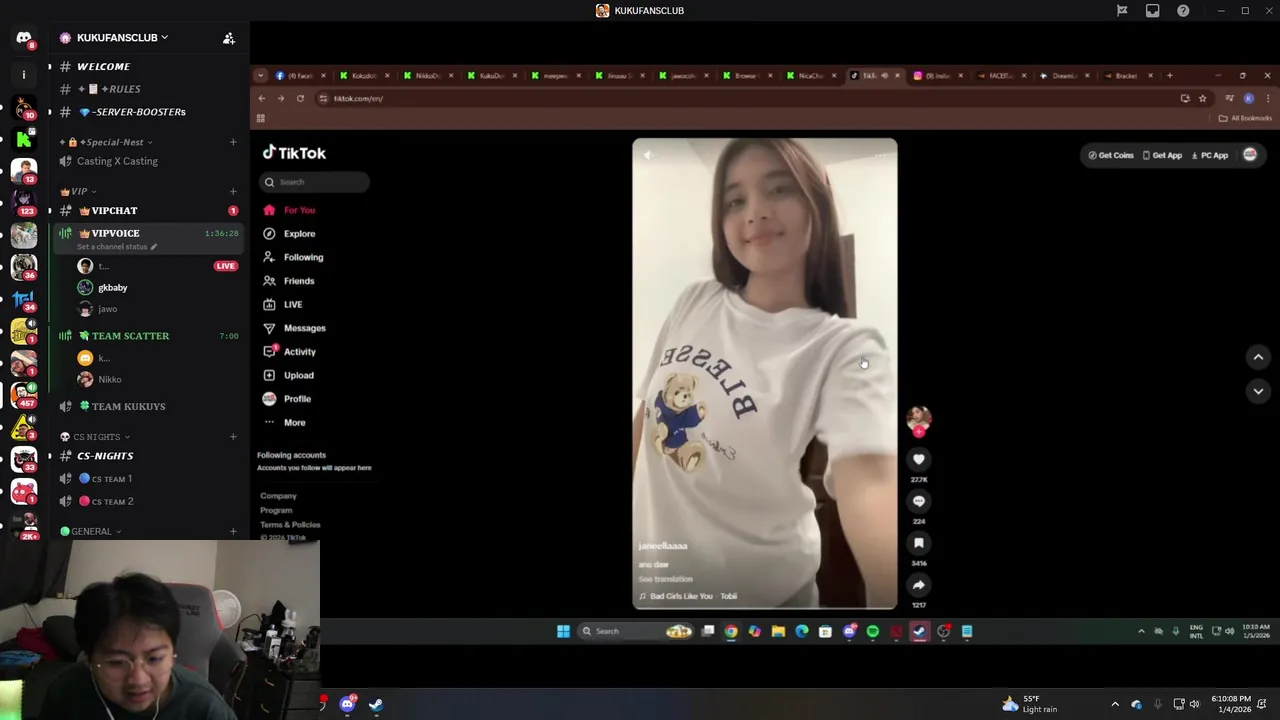Open All Bookmarks folder in browser

[x=1245, y=118]
